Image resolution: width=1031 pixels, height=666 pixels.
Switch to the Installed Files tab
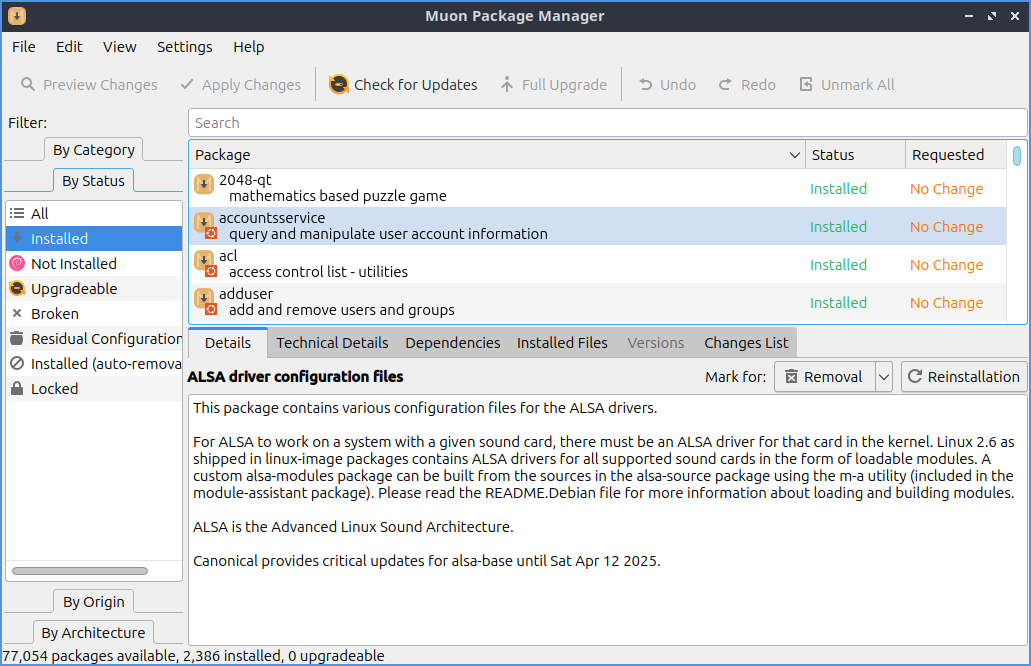coord(562,343)
